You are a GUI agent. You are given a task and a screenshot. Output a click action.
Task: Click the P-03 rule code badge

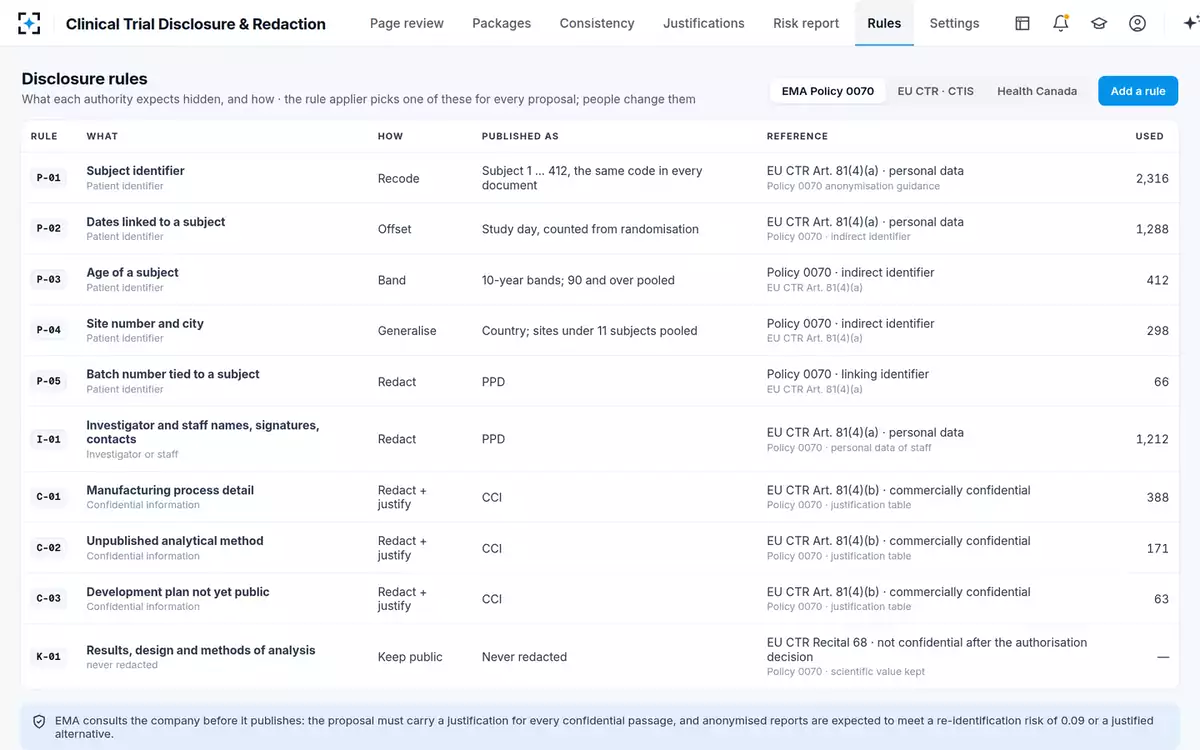tap(49, 280)
